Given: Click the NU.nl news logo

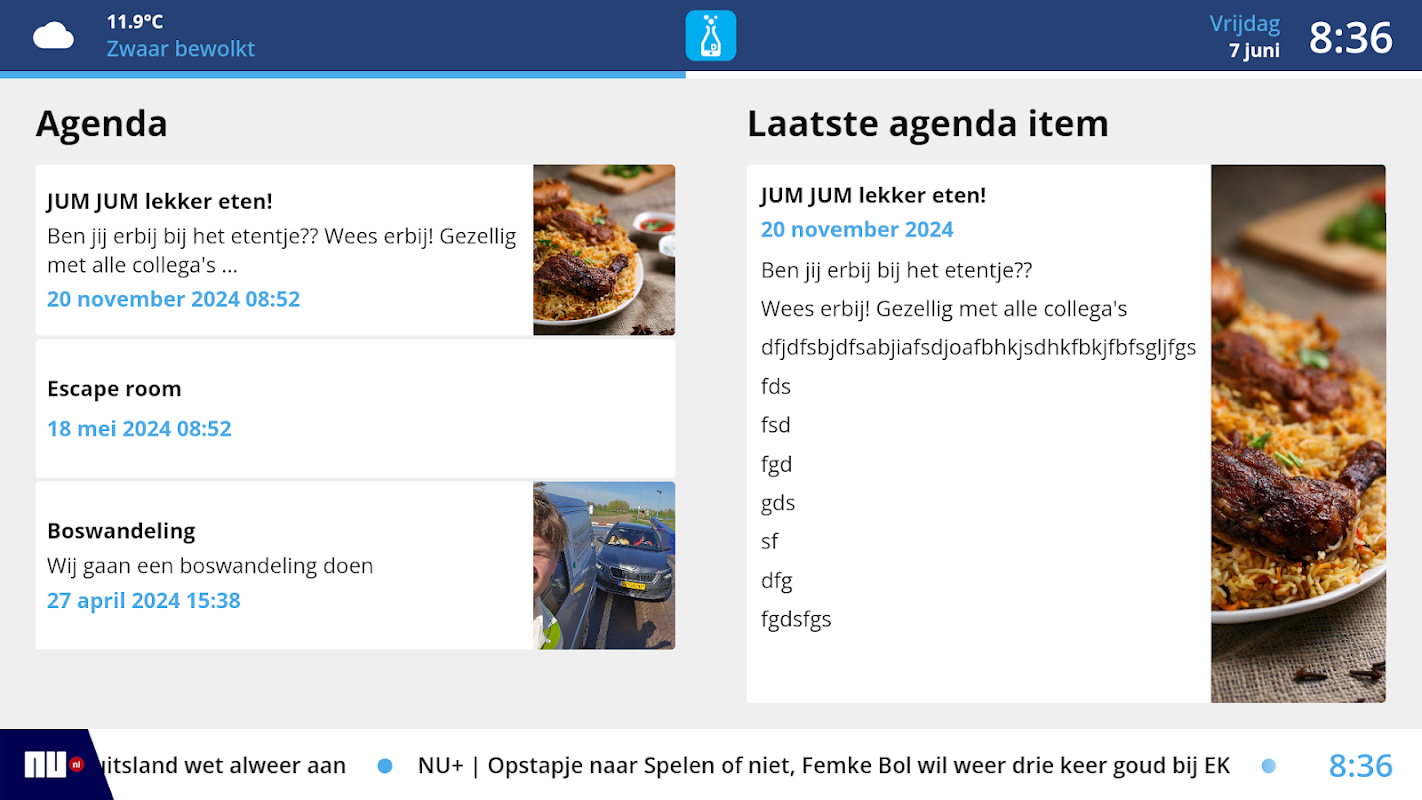Looking at the screenshot, I should (53, 765).
